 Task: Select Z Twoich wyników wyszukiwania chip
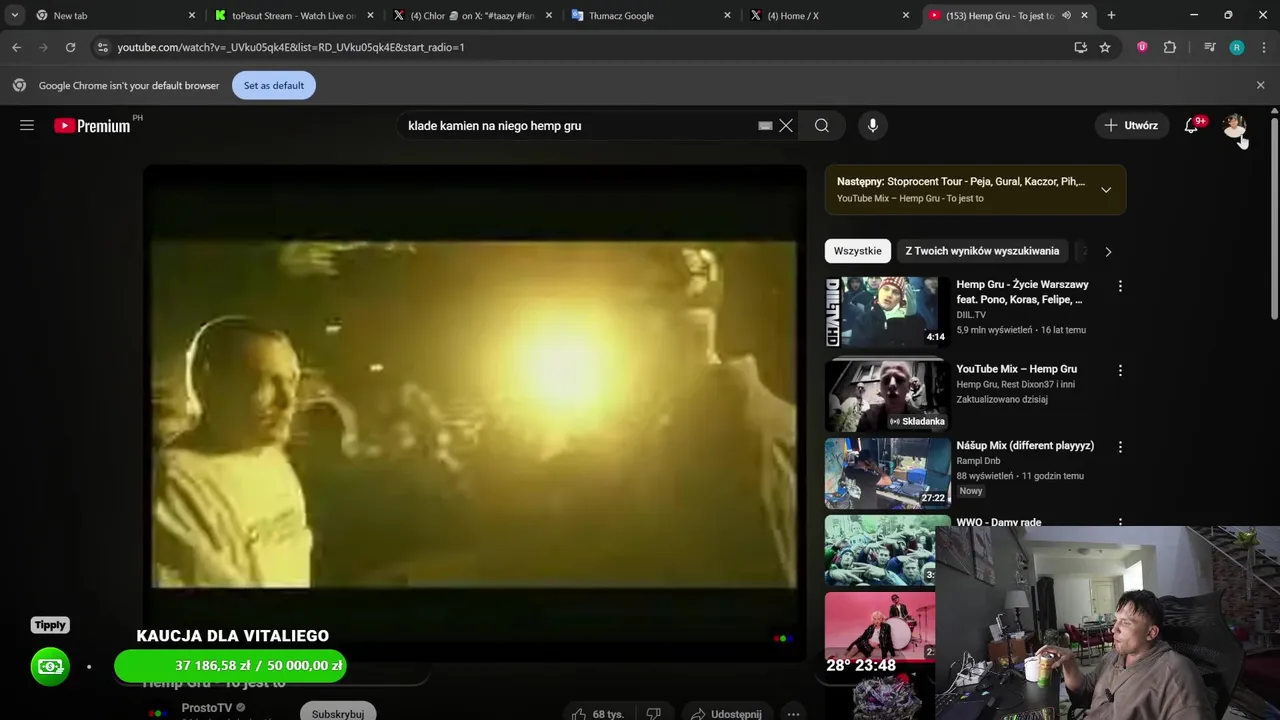click(x=982, y=251)
